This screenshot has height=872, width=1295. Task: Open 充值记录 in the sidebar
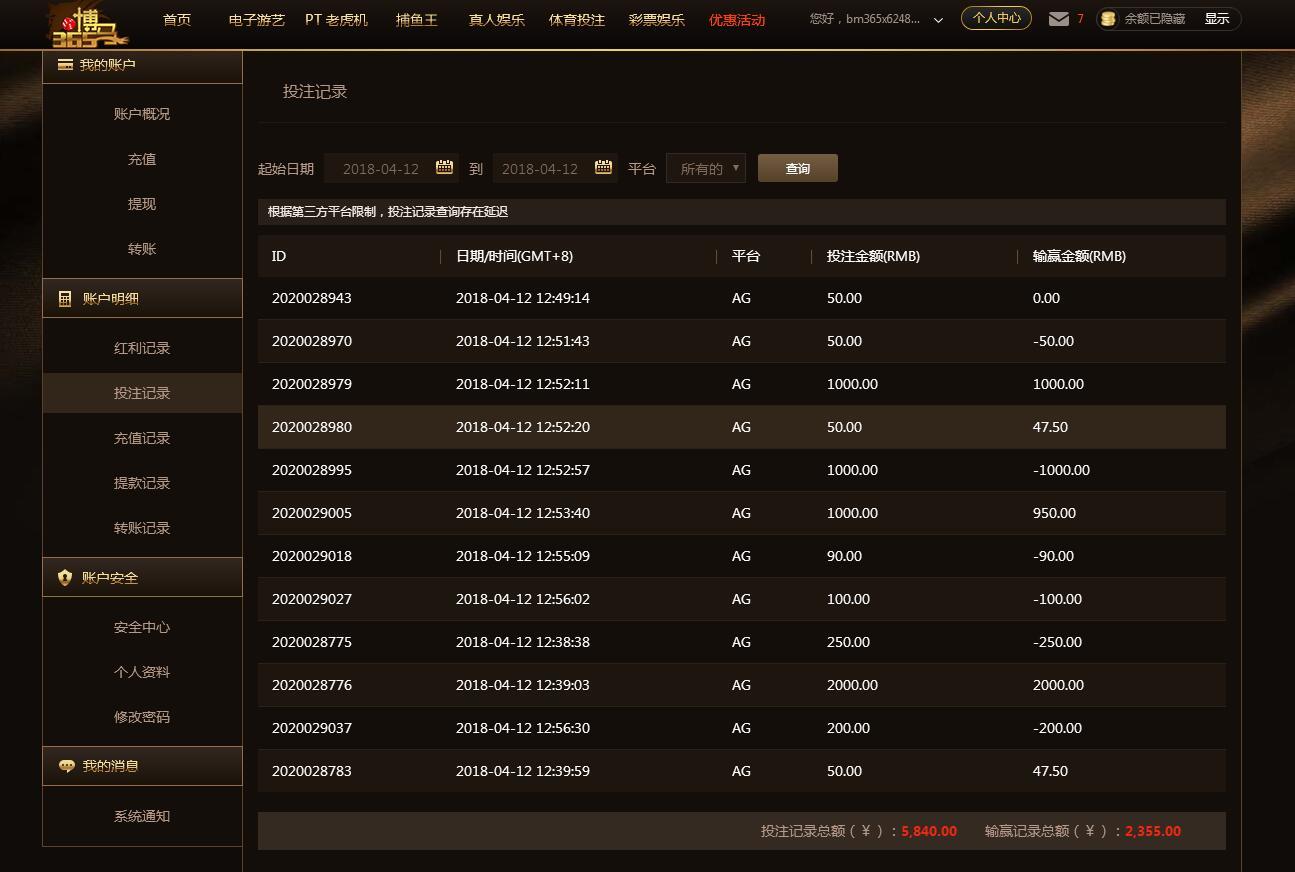coord(142,438)
